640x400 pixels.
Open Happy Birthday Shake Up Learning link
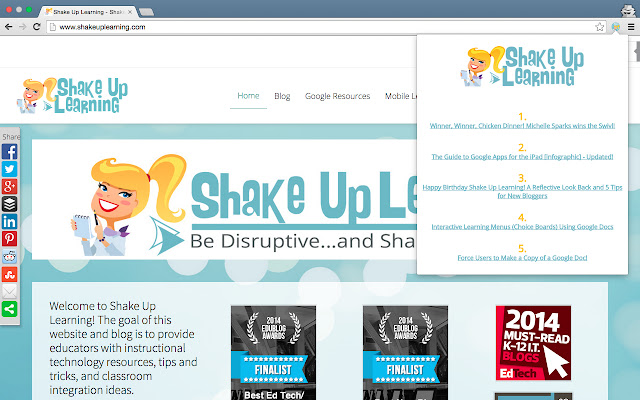[x=522, y=191]
